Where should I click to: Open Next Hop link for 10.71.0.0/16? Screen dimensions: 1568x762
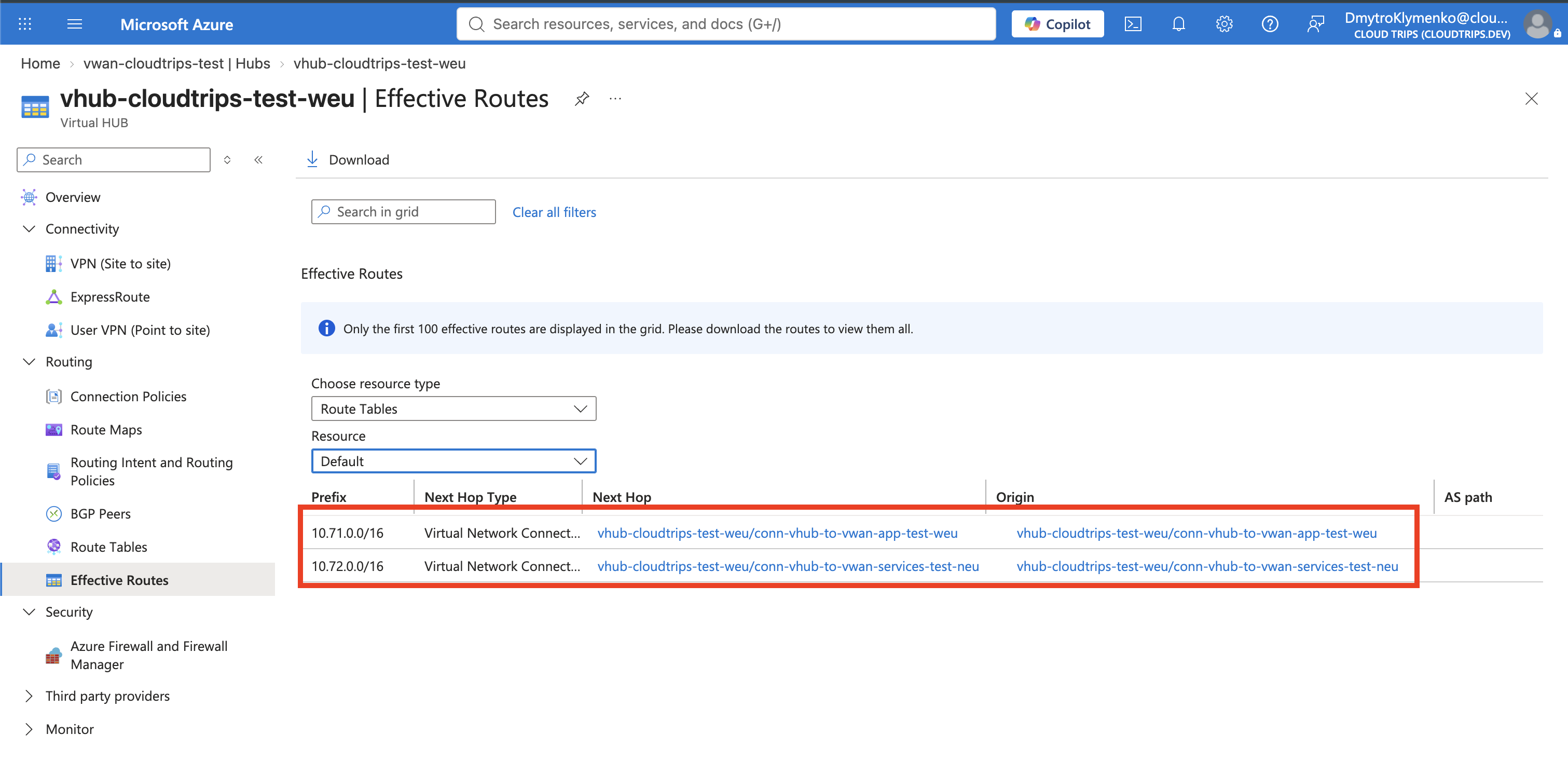click(x=777, y=533)
